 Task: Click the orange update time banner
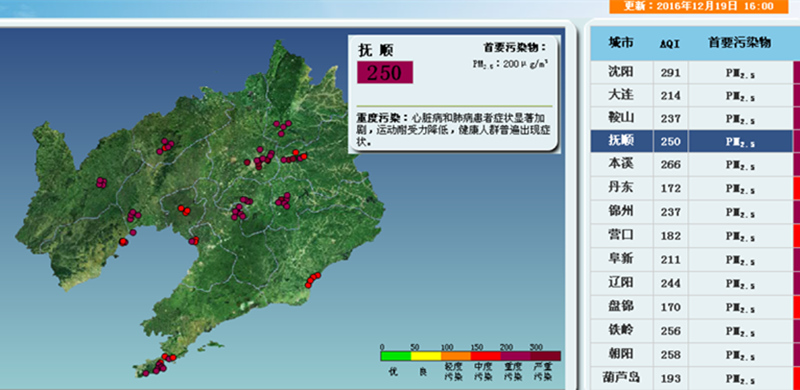698,6
